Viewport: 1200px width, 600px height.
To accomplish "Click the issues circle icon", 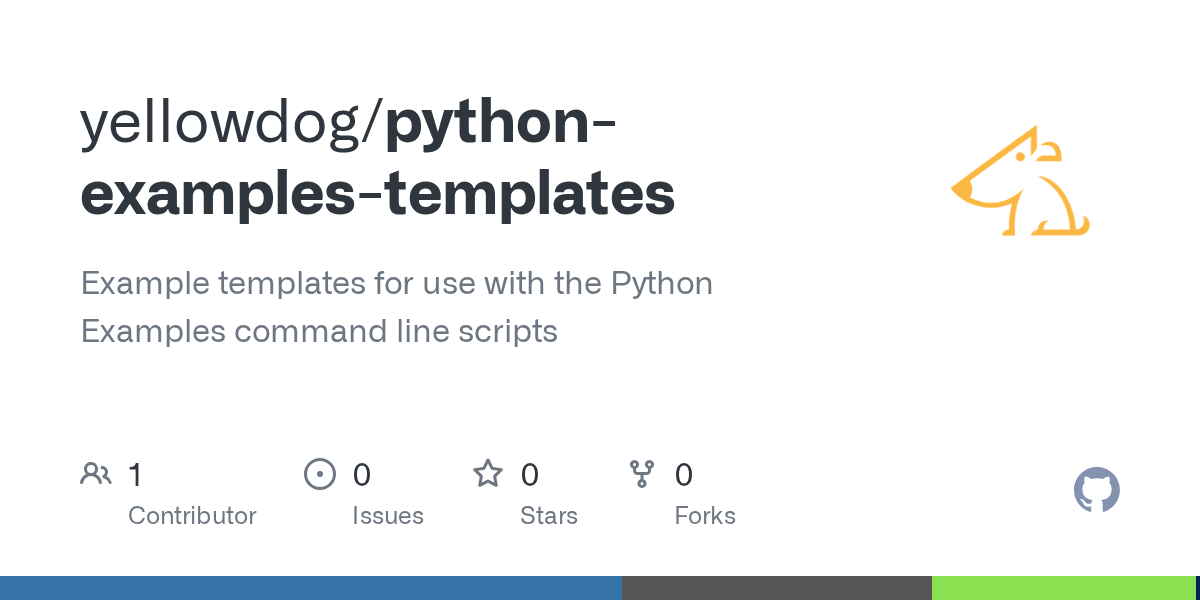I will [x=319, y=474].
